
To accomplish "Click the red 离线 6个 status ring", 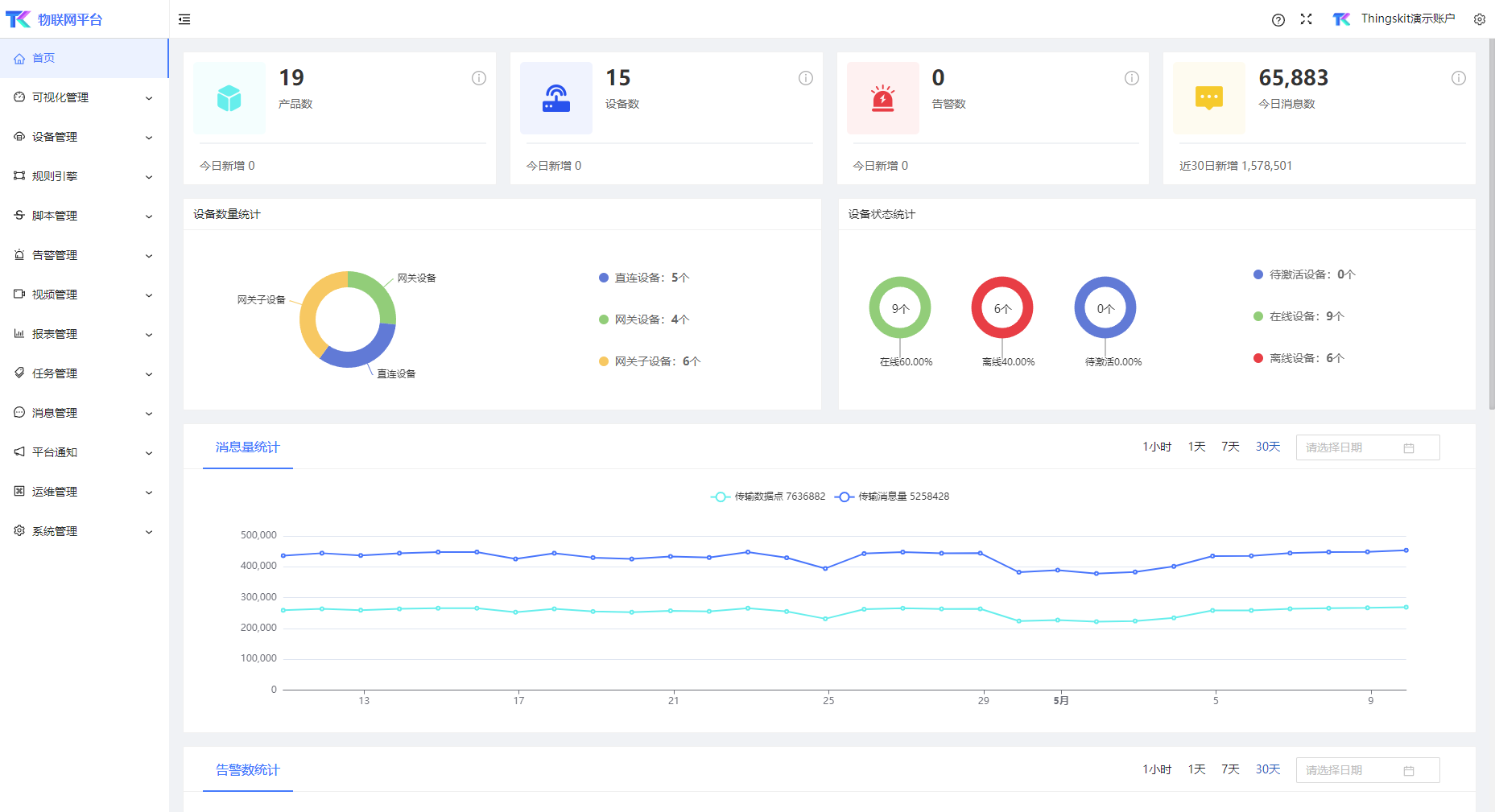I will pos(1002,307).
